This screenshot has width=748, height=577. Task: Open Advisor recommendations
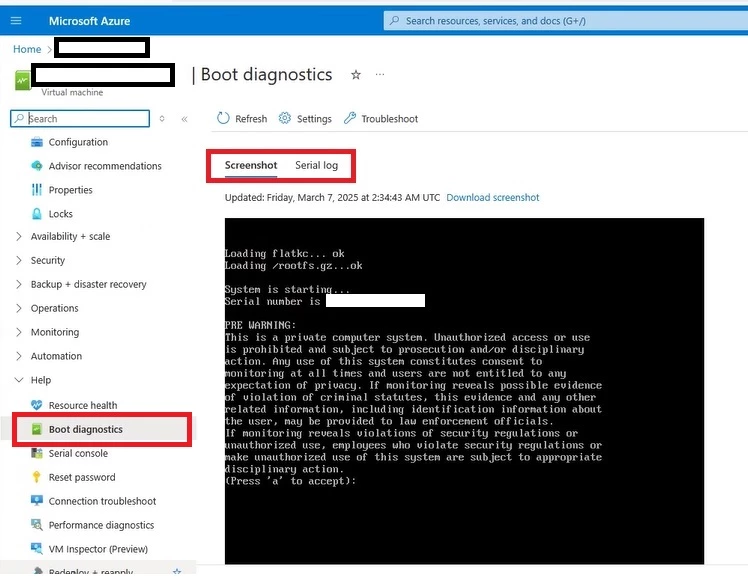(105, 166)
